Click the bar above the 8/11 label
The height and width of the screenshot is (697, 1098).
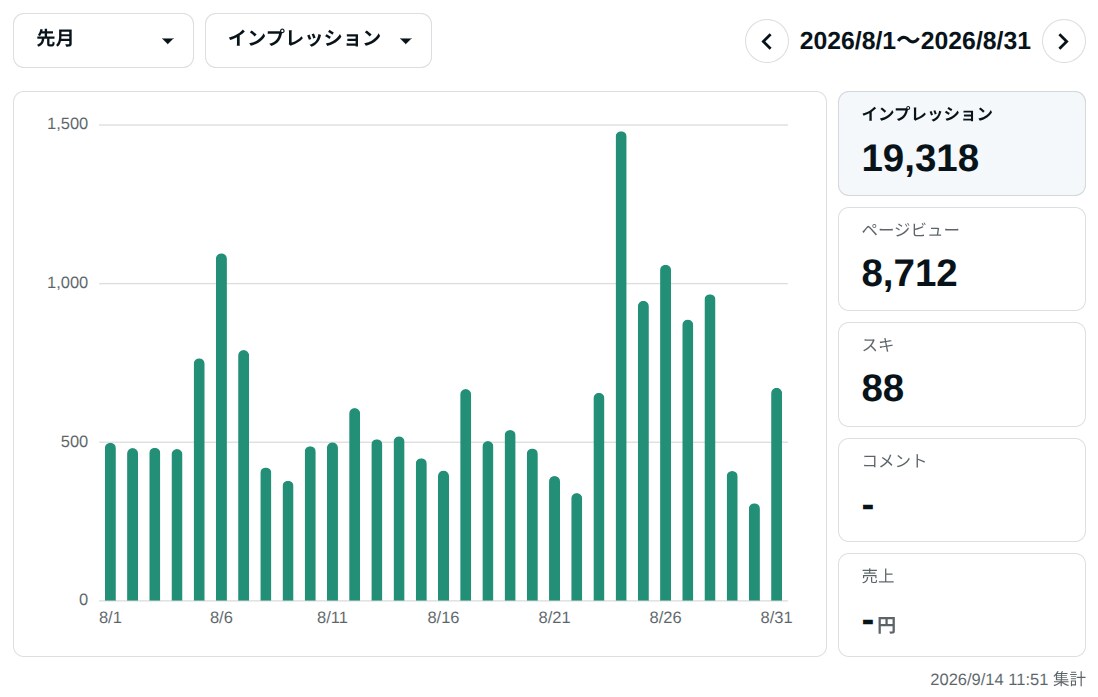tap(333, 522)
